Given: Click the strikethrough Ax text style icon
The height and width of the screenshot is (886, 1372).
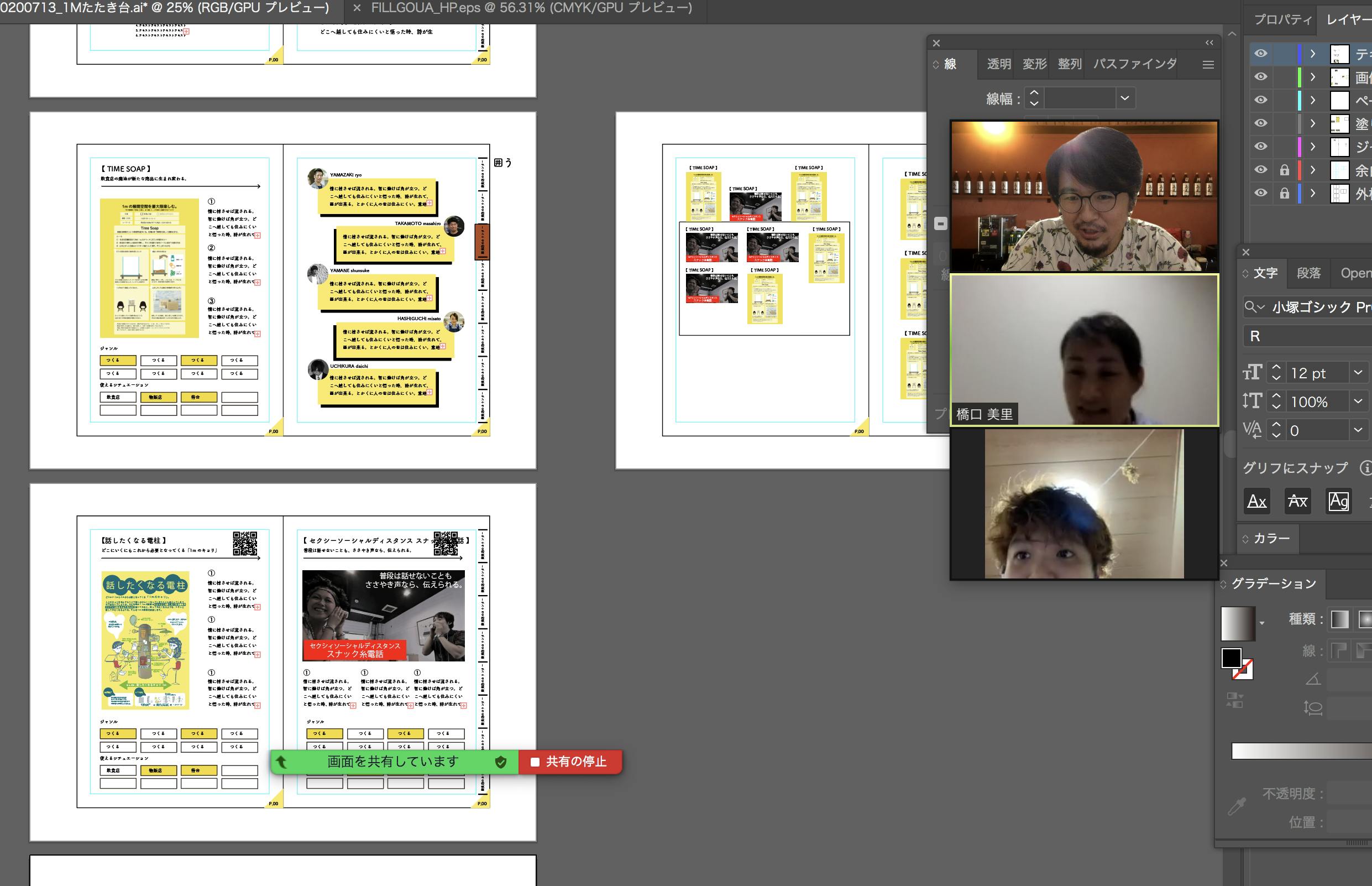Looking at the screenshot, I should [x=1297, y=501].
